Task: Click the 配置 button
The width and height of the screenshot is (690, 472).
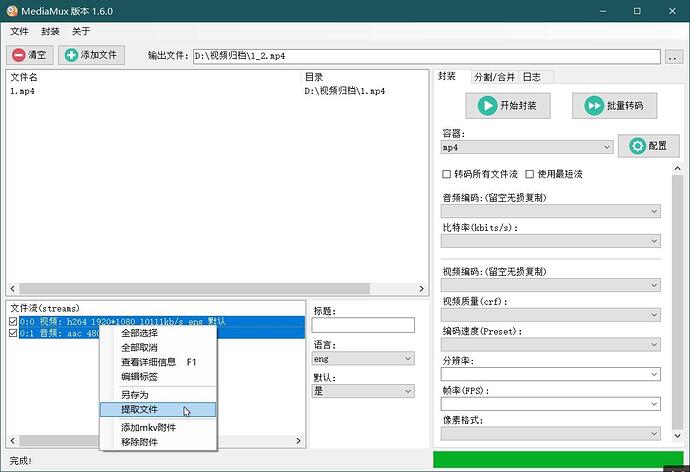Action: [649, 146]
